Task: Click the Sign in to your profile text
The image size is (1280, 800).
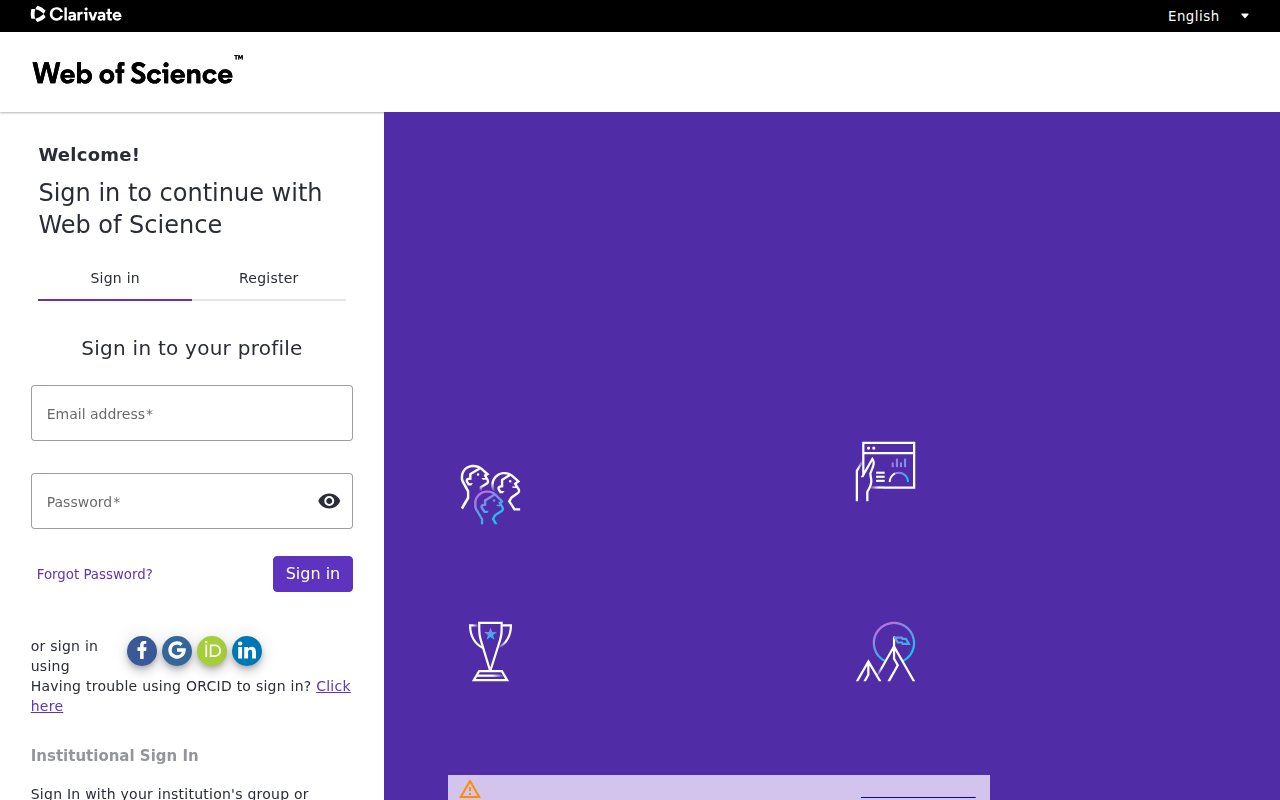Action: pos(192,348)
